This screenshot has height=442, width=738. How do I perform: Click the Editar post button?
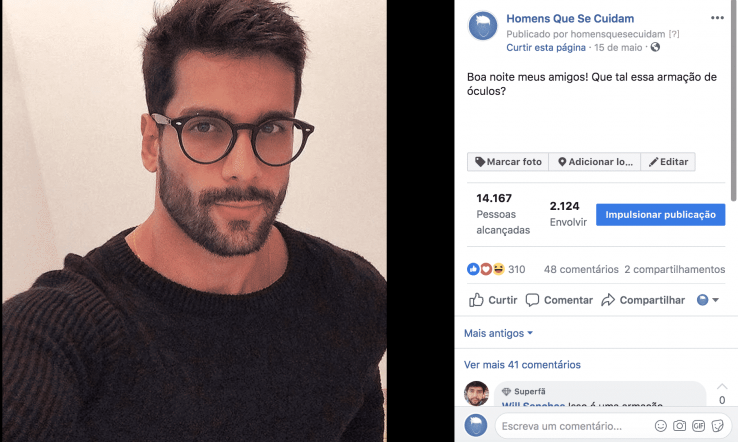[x=668, y=162]
